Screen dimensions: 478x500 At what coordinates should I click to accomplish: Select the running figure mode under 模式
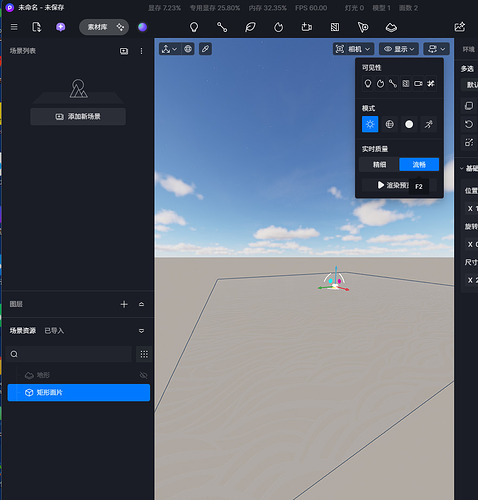coord(429,124)
